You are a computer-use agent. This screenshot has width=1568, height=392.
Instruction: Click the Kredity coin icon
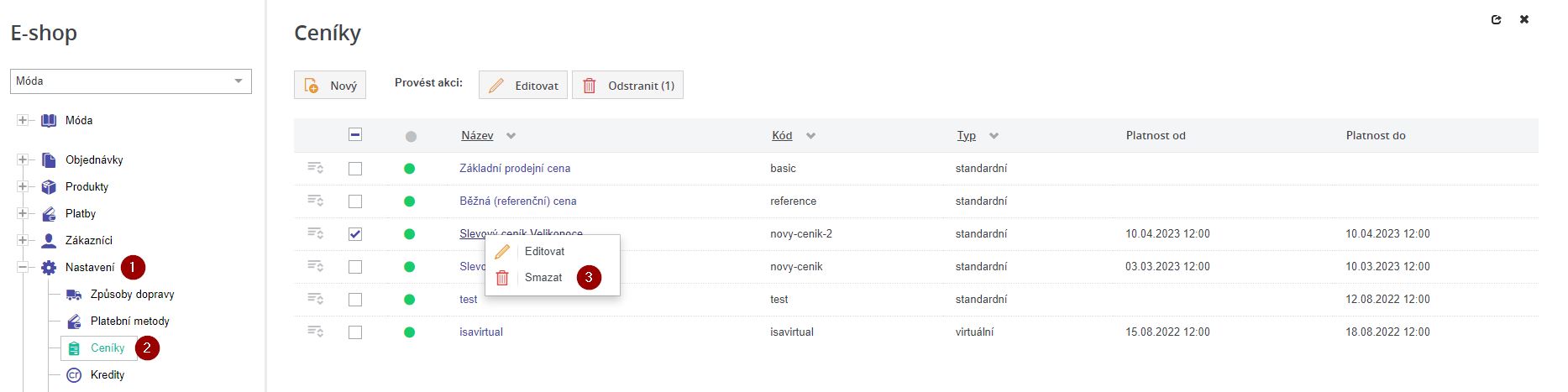74,375
